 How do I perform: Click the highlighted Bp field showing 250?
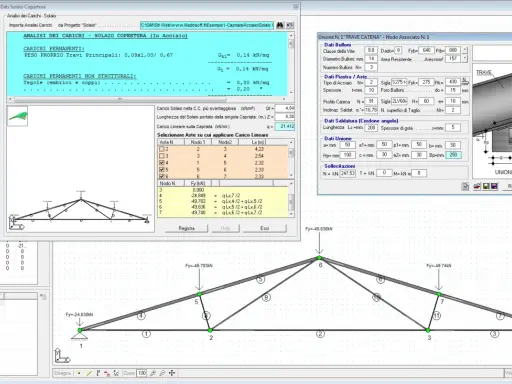coord(453,155)
